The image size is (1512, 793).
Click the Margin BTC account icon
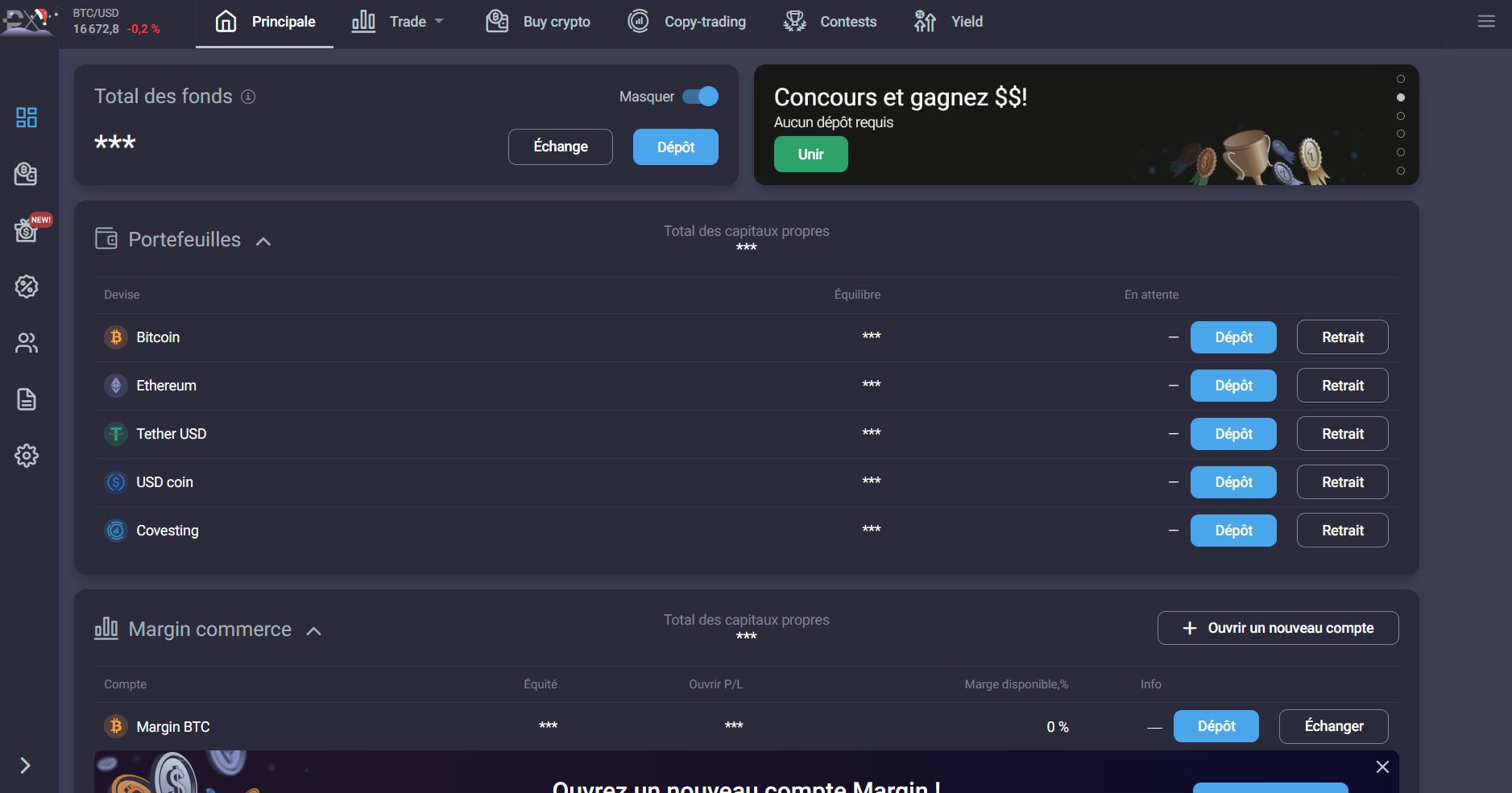pos(116,727)
